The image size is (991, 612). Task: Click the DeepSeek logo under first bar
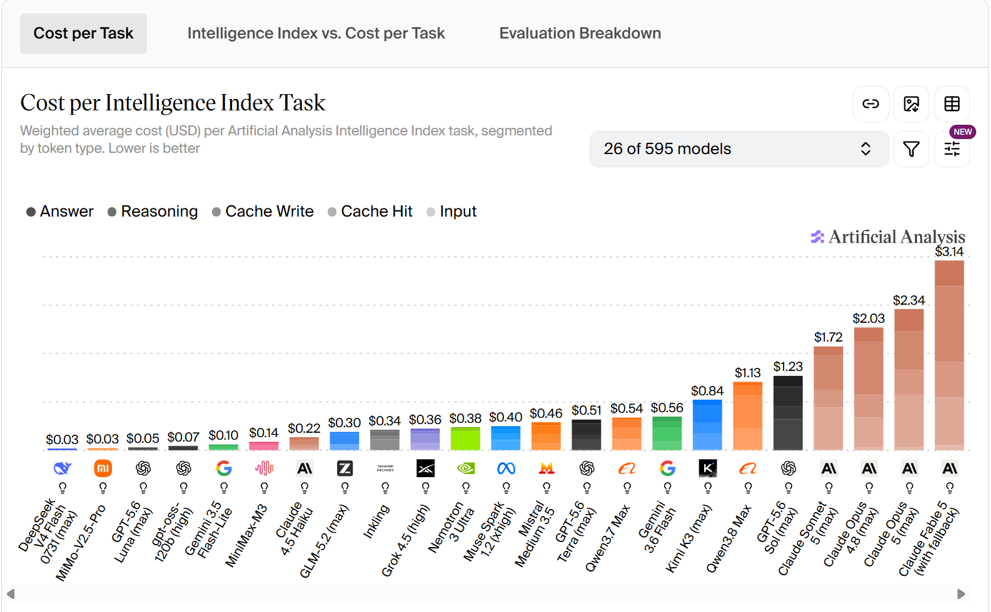[63, 468]
